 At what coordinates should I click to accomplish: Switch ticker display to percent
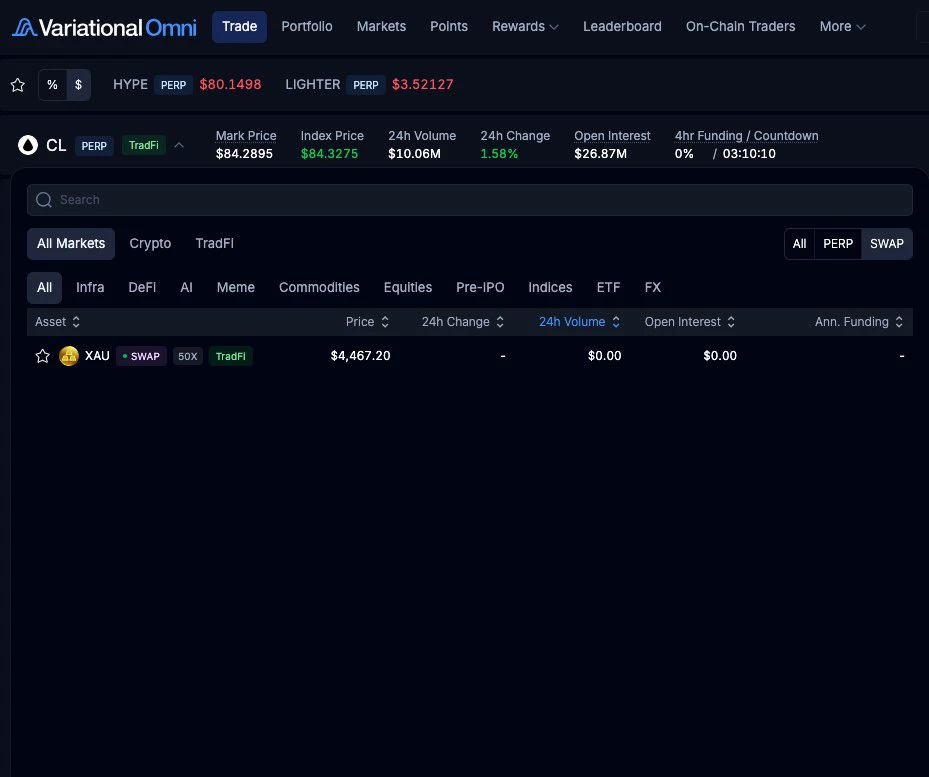tap(53, 85)
